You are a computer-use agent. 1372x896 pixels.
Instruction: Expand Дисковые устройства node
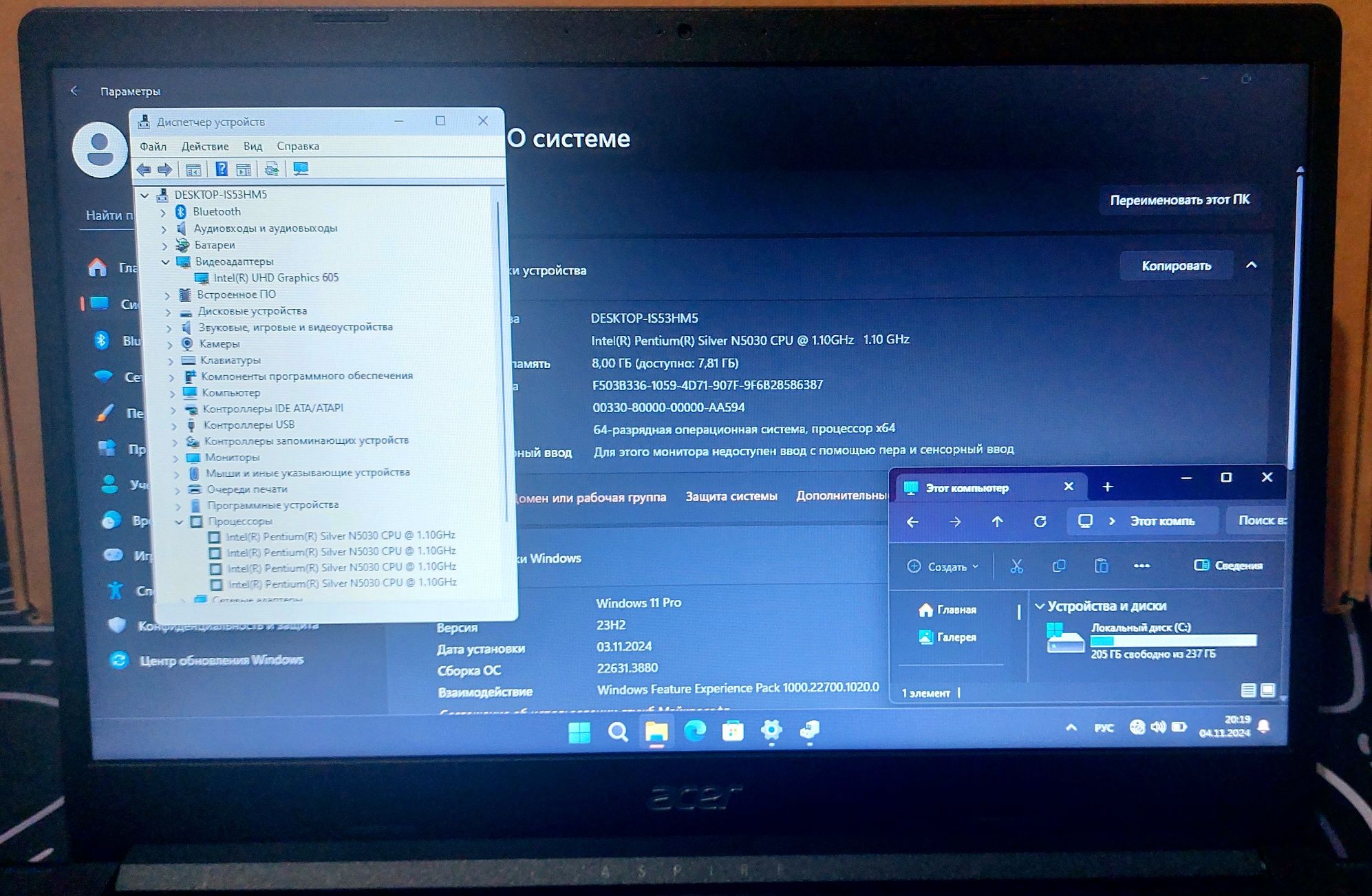(x=167, y=312)
